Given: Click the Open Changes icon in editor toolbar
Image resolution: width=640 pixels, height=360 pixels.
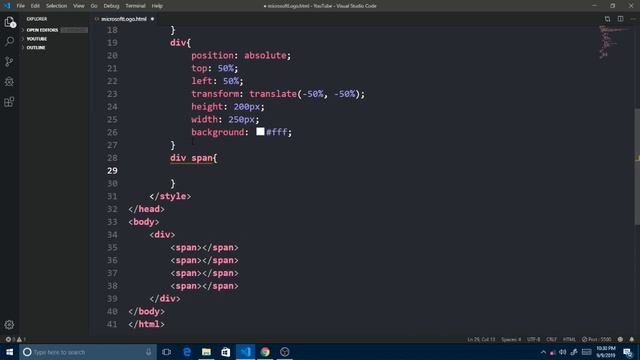Looking at the screenshot, I should click(607, 19).
